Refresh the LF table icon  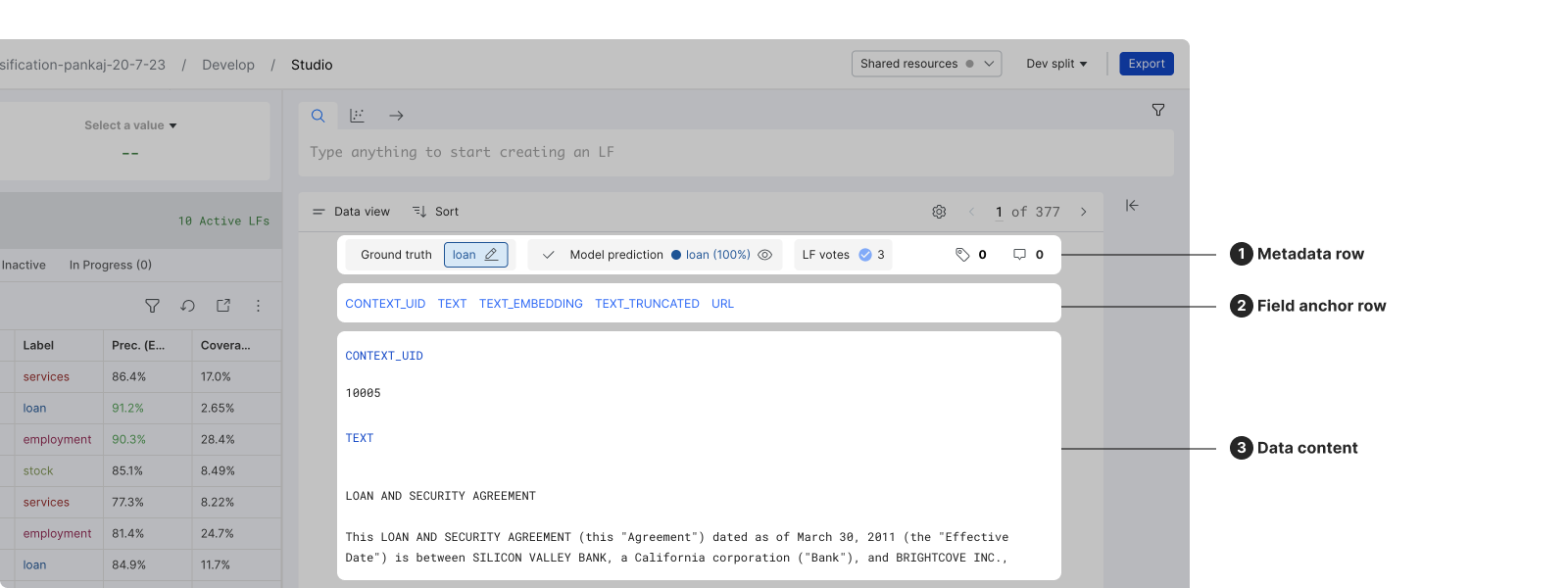[x=188, y=306]
